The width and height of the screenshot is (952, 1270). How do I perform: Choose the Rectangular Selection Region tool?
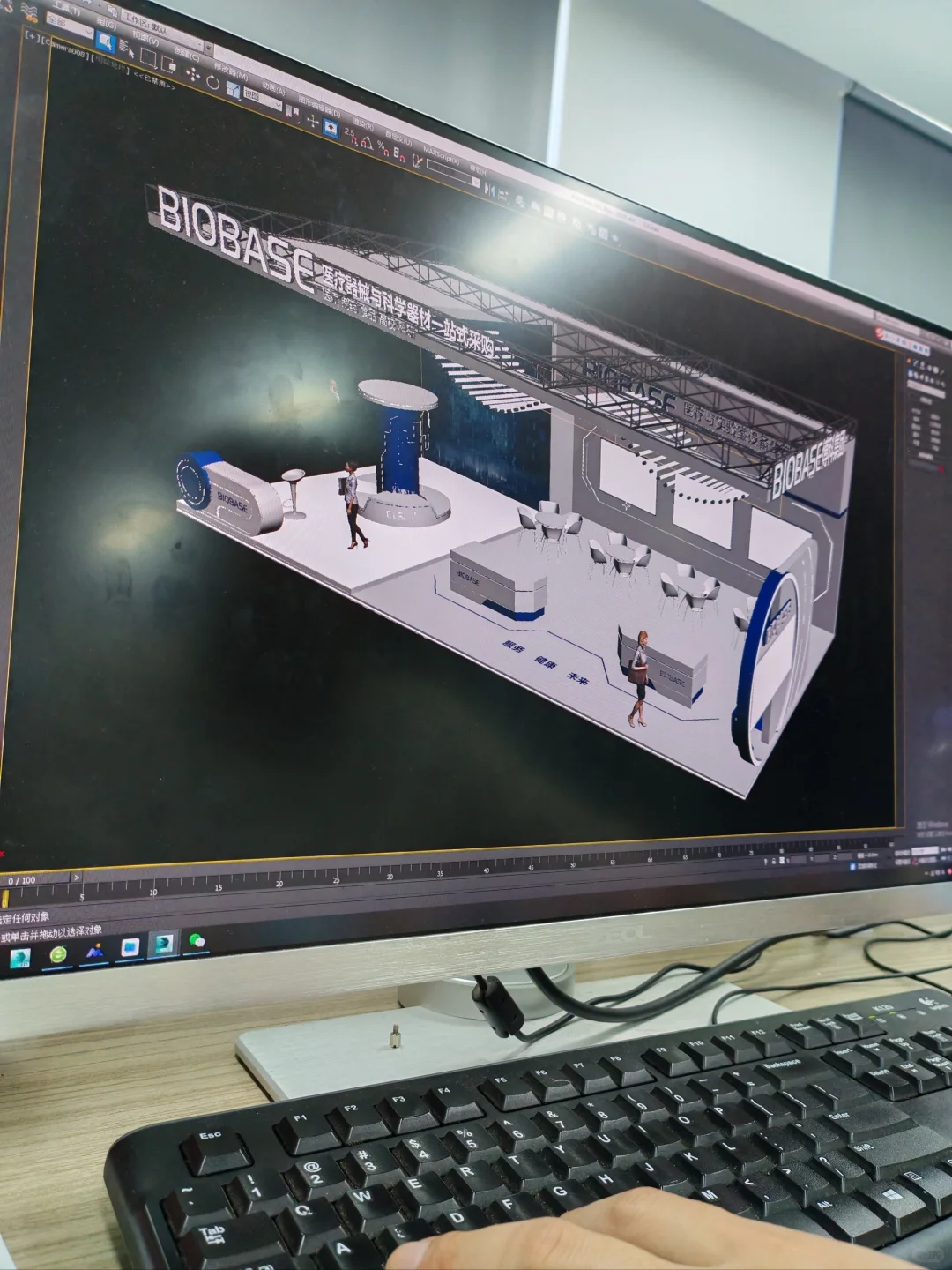pyautogui.click(x=148, y=59)
